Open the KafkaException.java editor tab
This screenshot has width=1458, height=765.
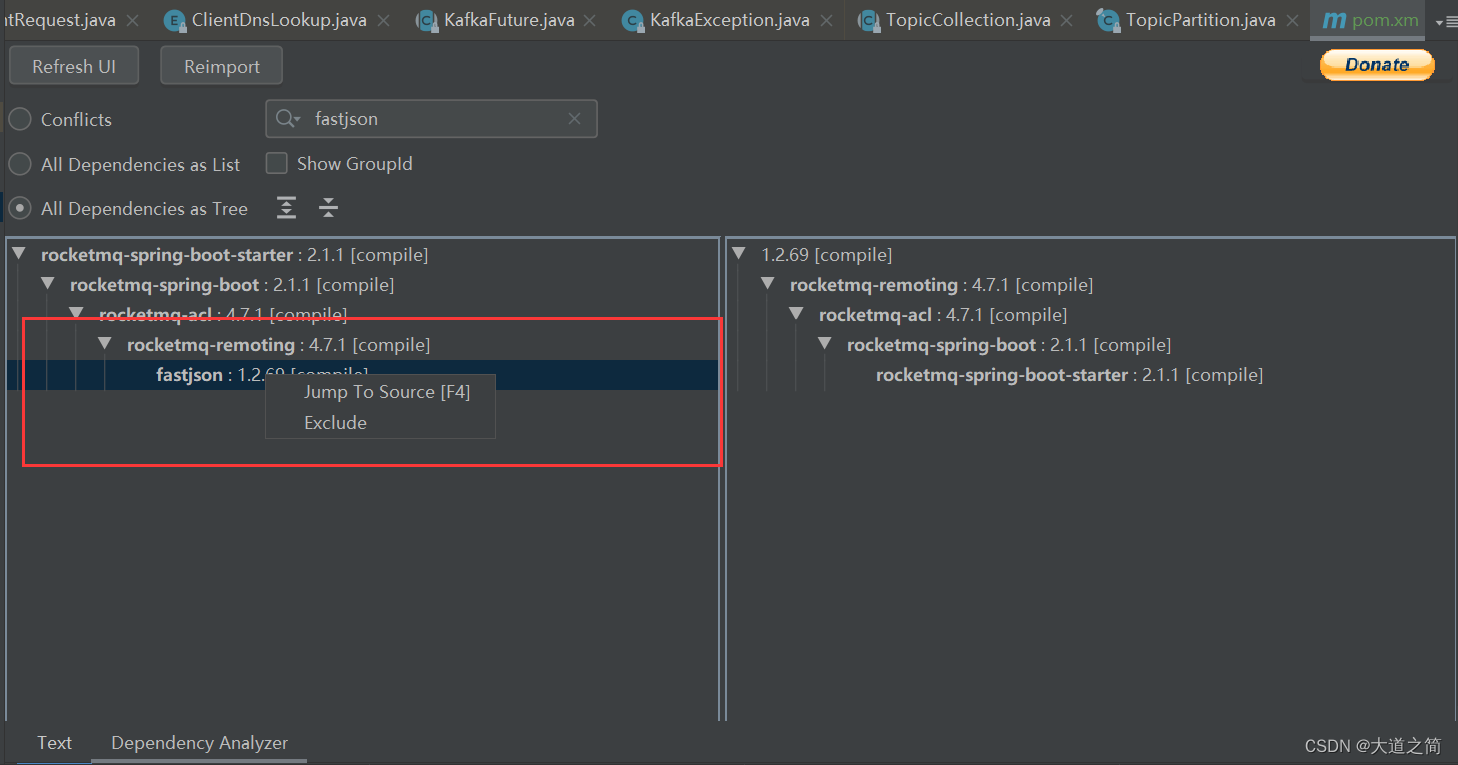[729, 20]
